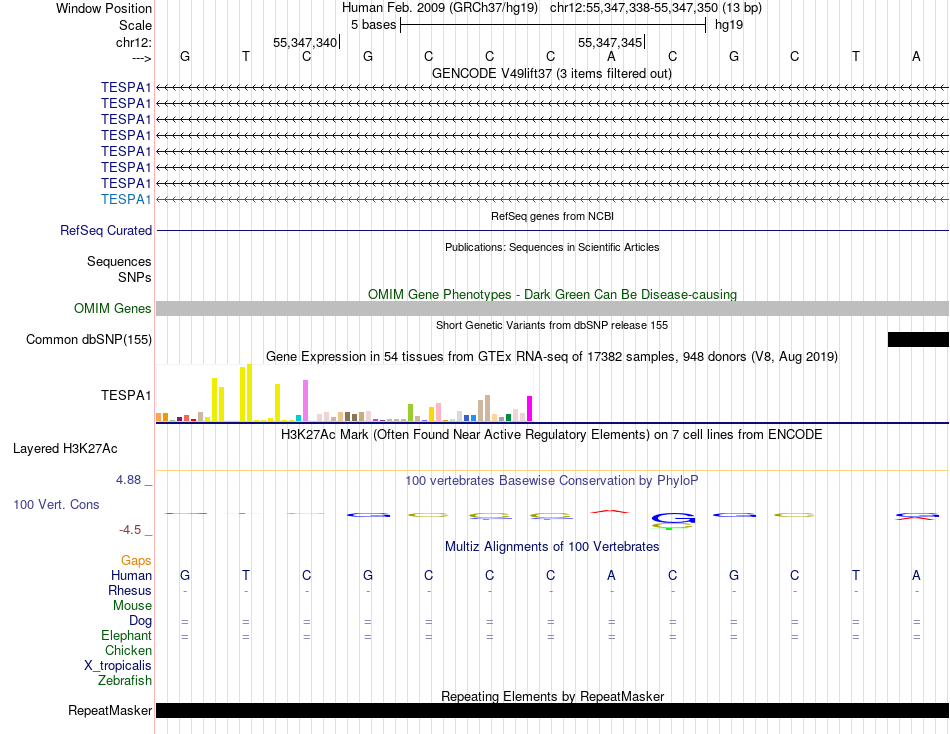The width and height of the screenshot is (950, 734).
Task: Select the Dog alignment row label
Action: [x=140, y=621]
